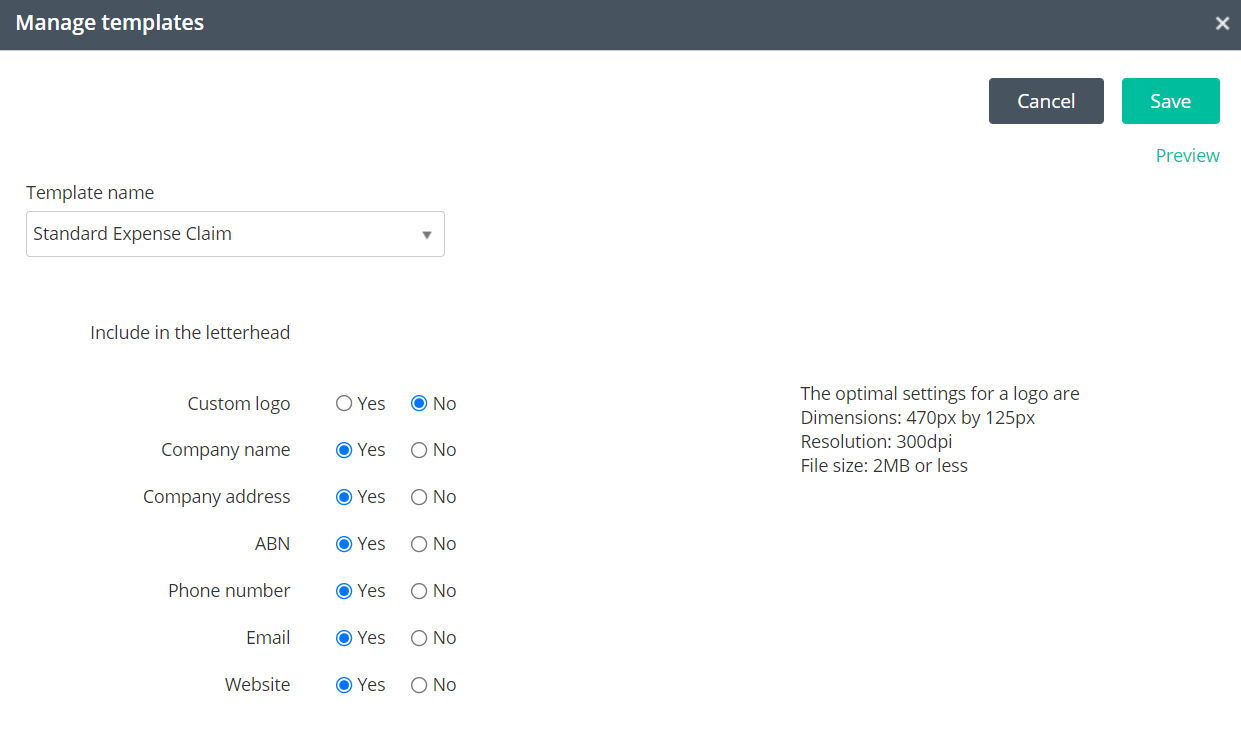Select Yes for Phone number

(x=344, y=591)
